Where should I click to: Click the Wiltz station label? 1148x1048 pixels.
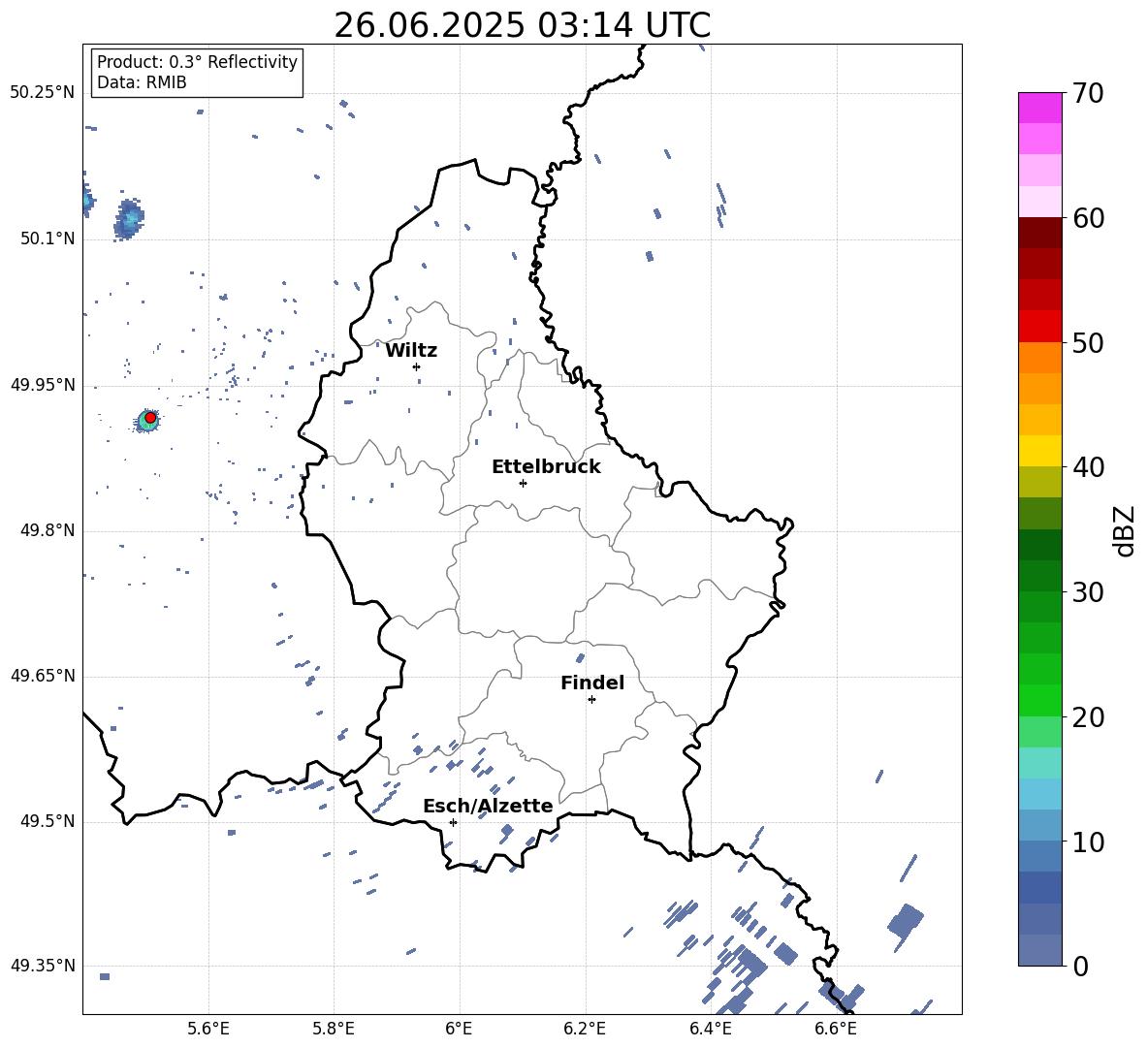[x=411, y=351]
